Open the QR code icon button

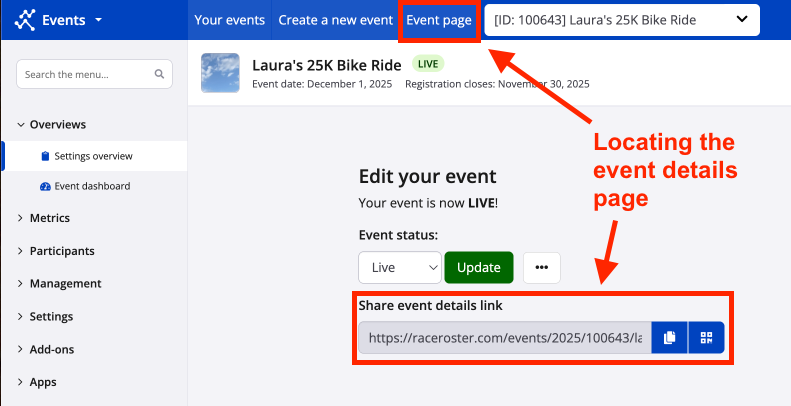coord(706,338)
